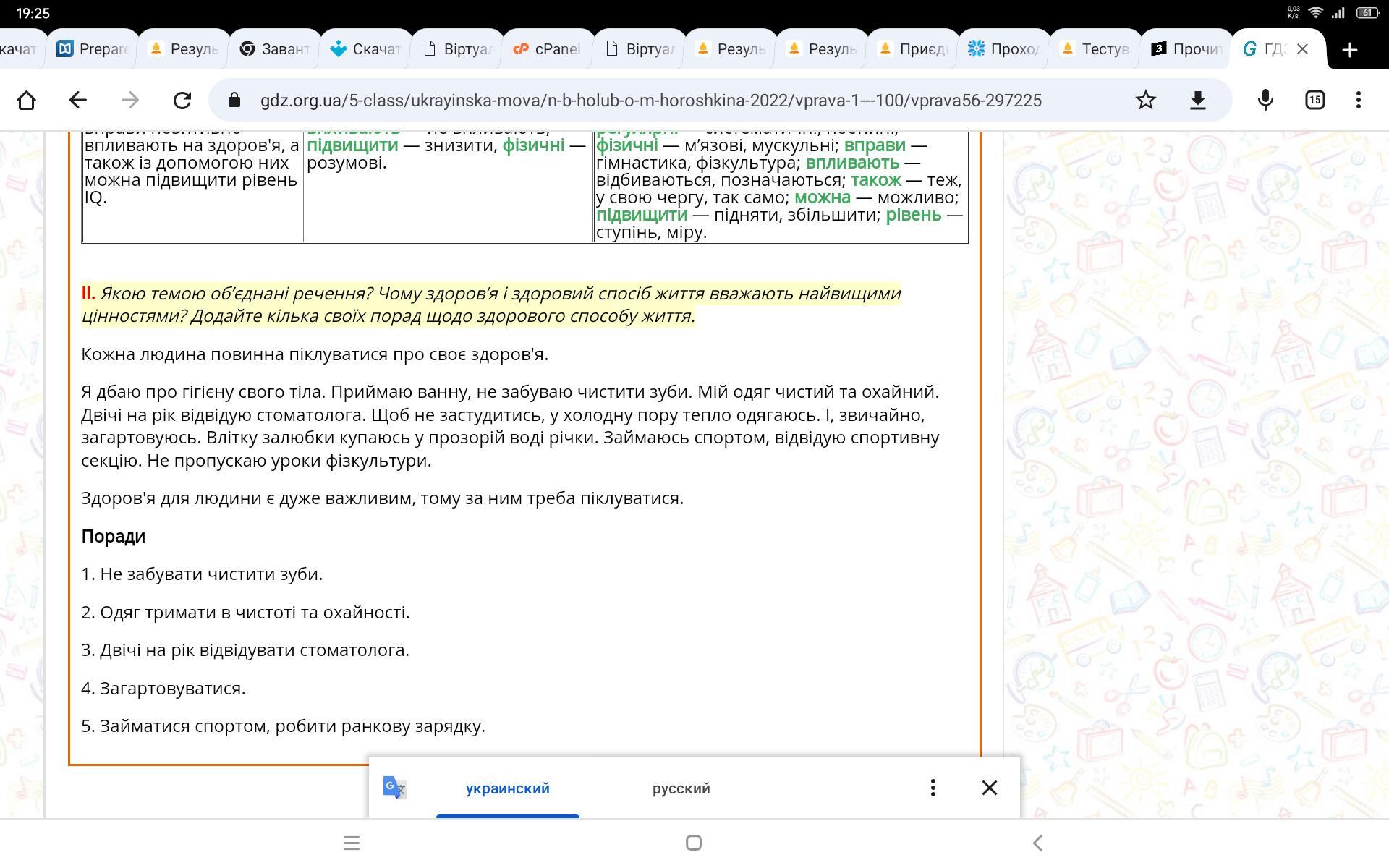Select украинский in translate bar
The height and width of the screenshot is (868, 1389).
507,788
